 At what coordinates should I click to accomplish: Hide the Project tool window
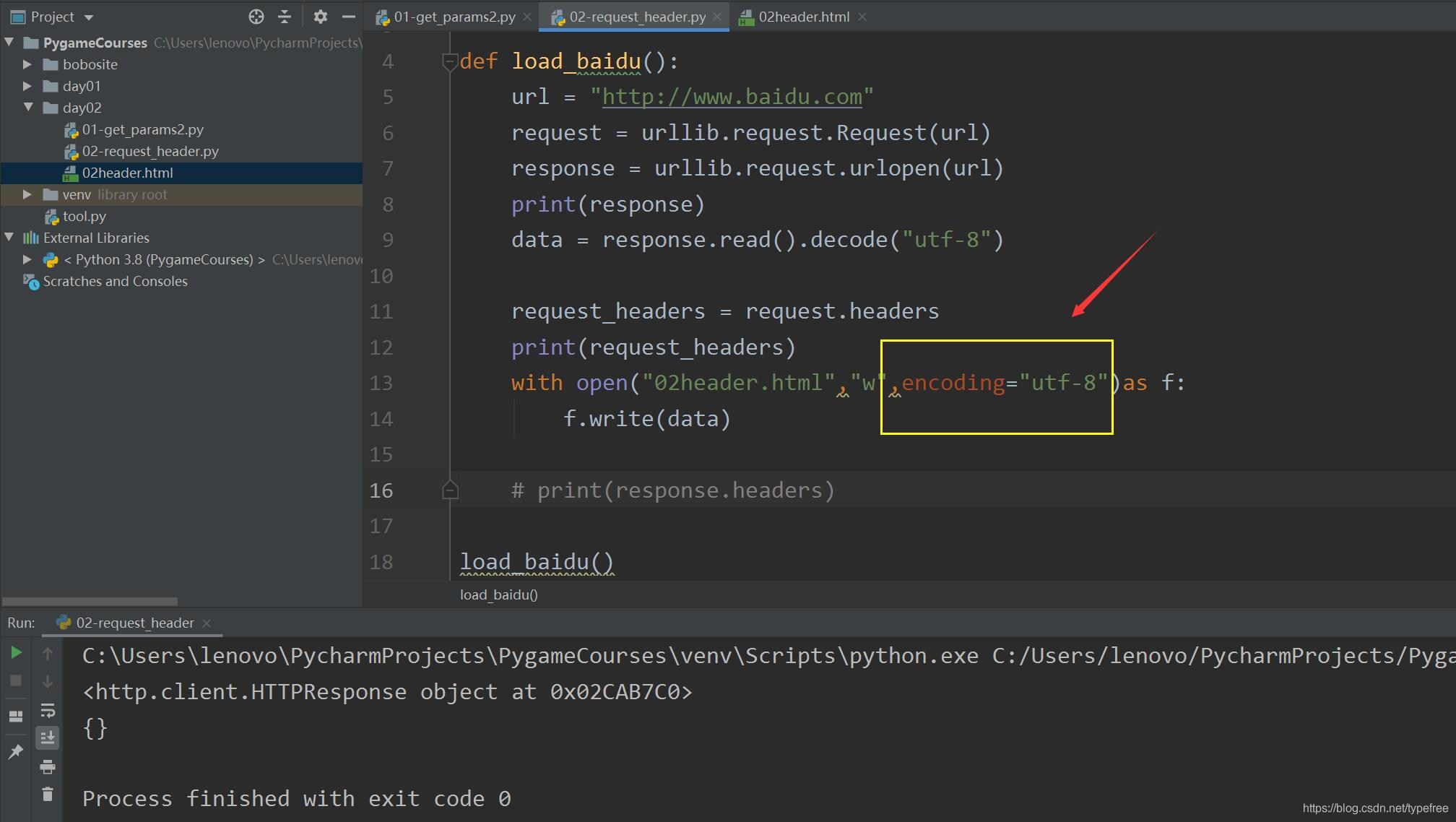tap(348, 17)
